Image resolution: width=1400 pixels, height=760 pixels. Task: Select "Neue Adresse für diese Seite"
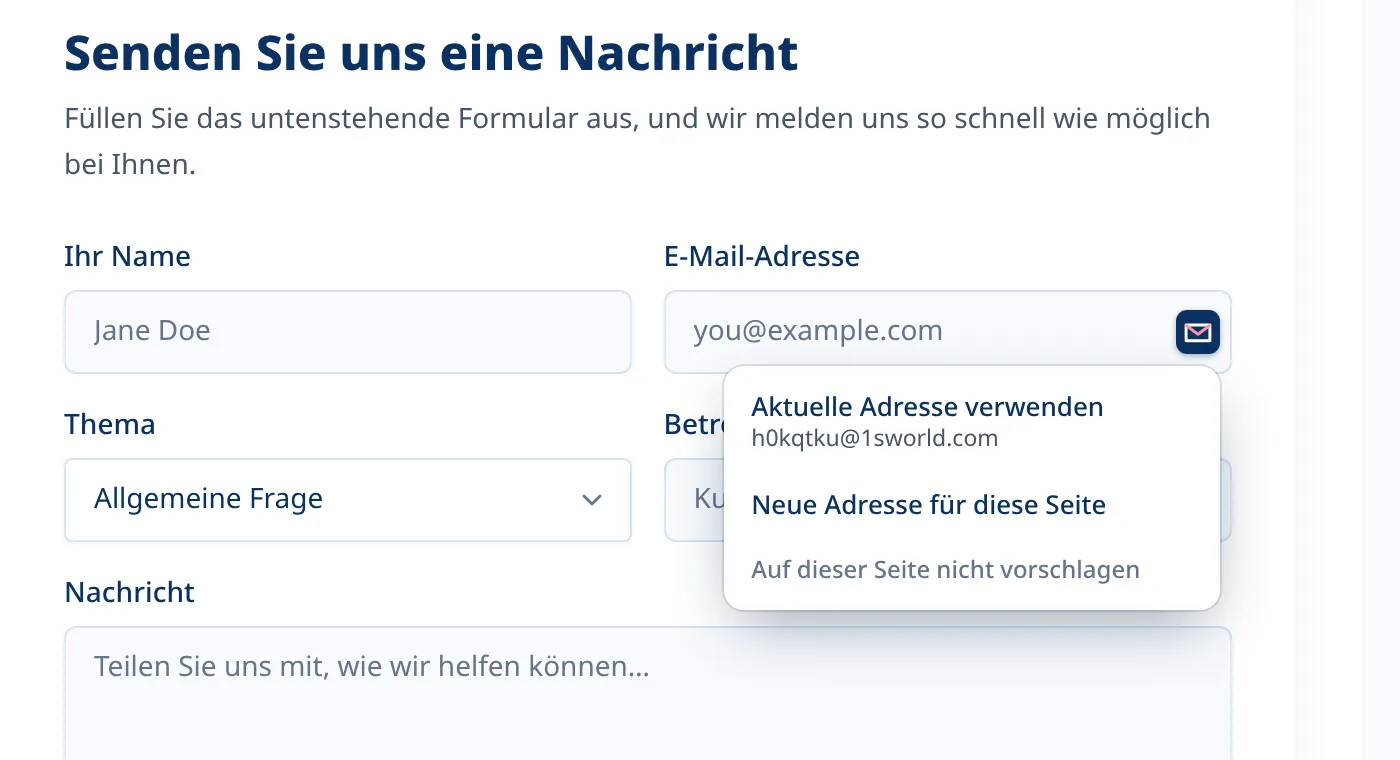click(x=928, y=505)
